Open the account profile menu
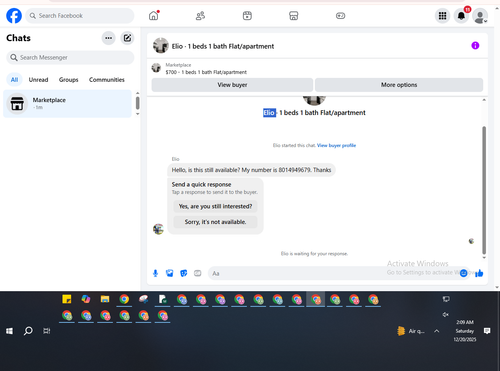 [x=480, y=16]
